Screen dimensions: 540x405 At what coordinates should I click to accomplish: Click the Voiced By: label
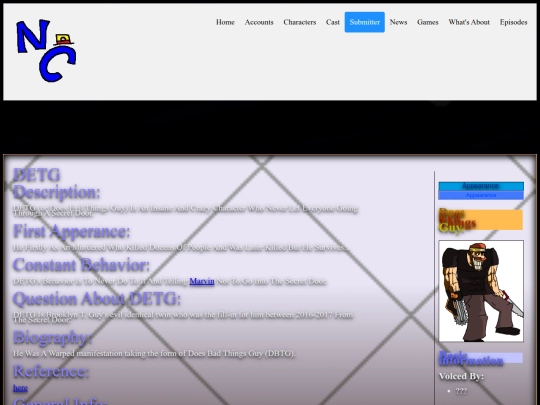click(461, 376)
